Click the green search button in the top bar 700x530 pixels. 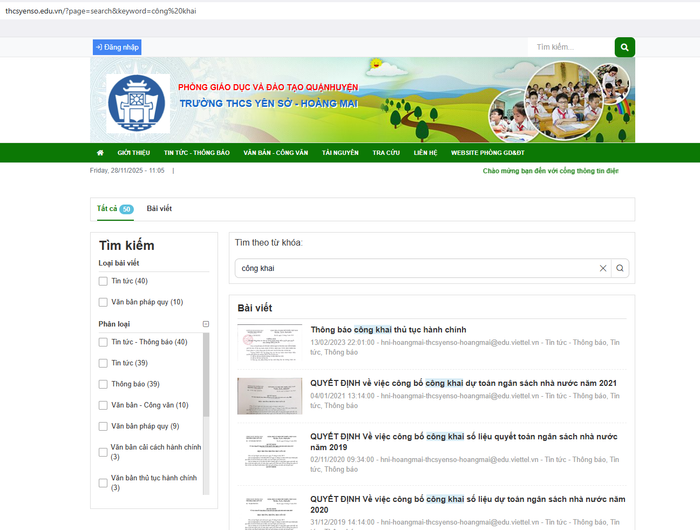(625, 47)
